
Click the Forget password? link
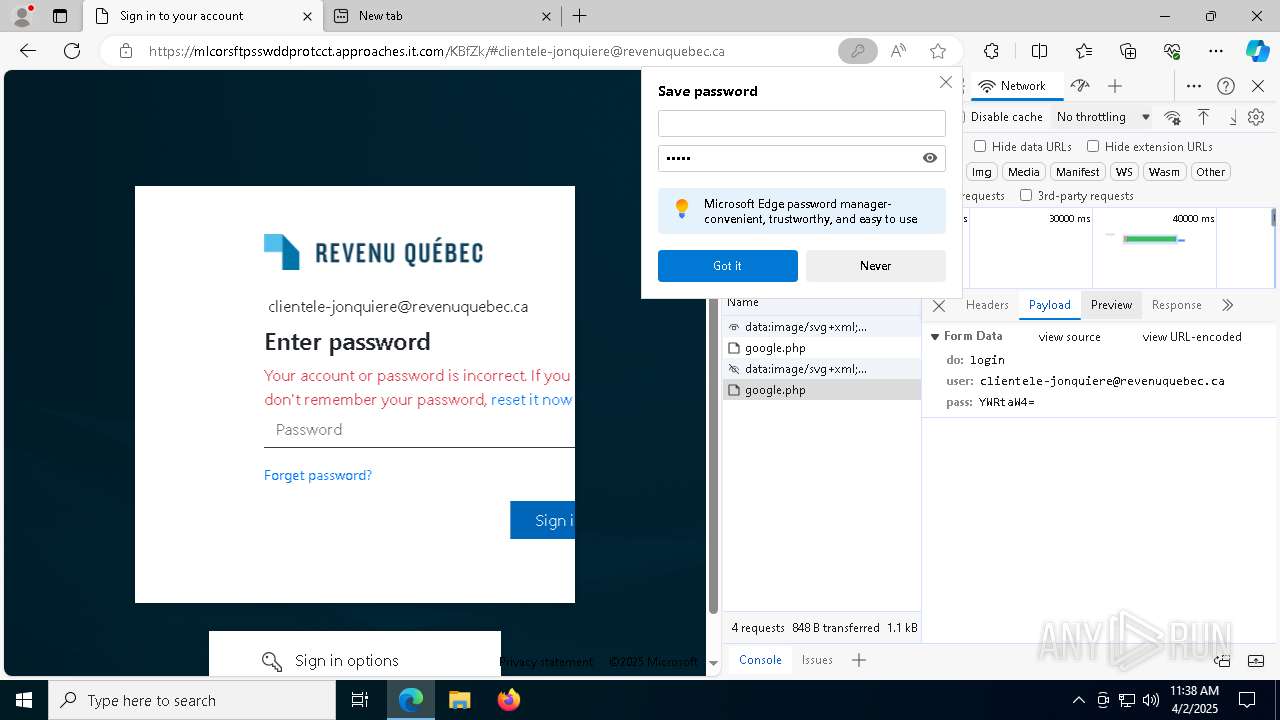(x=318, y=475)
